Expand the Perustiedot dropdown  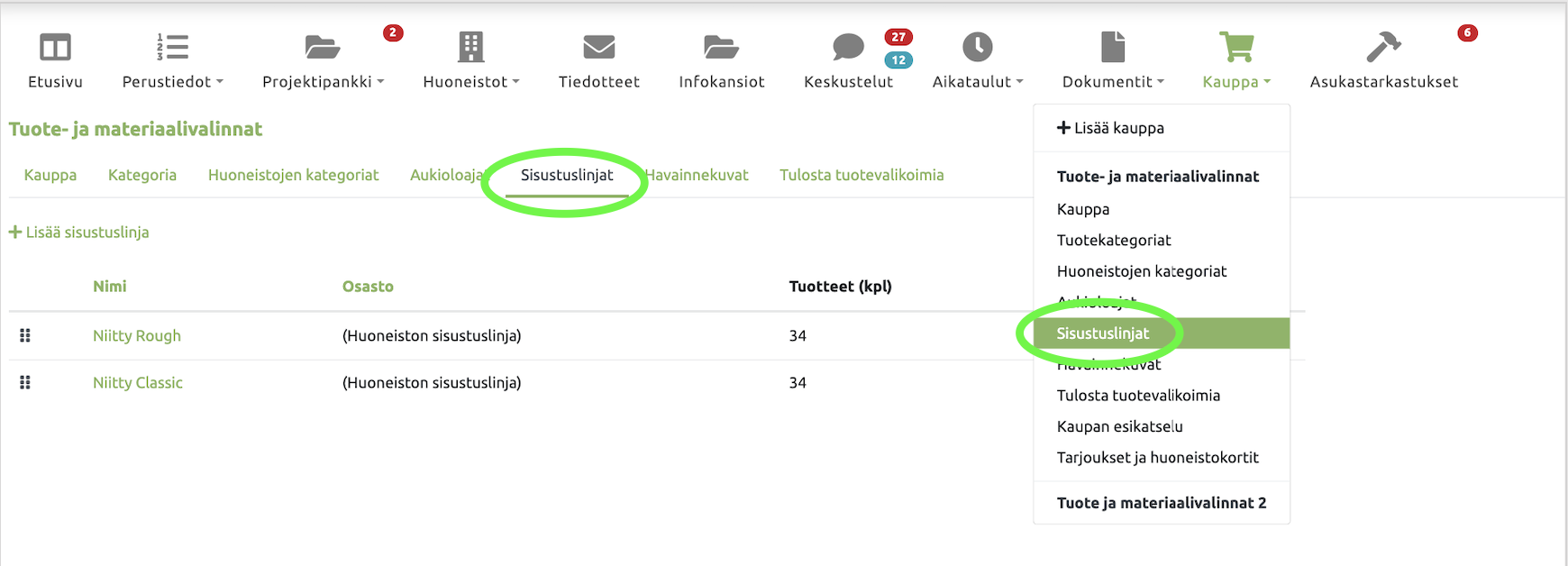[x=172, y=81]
